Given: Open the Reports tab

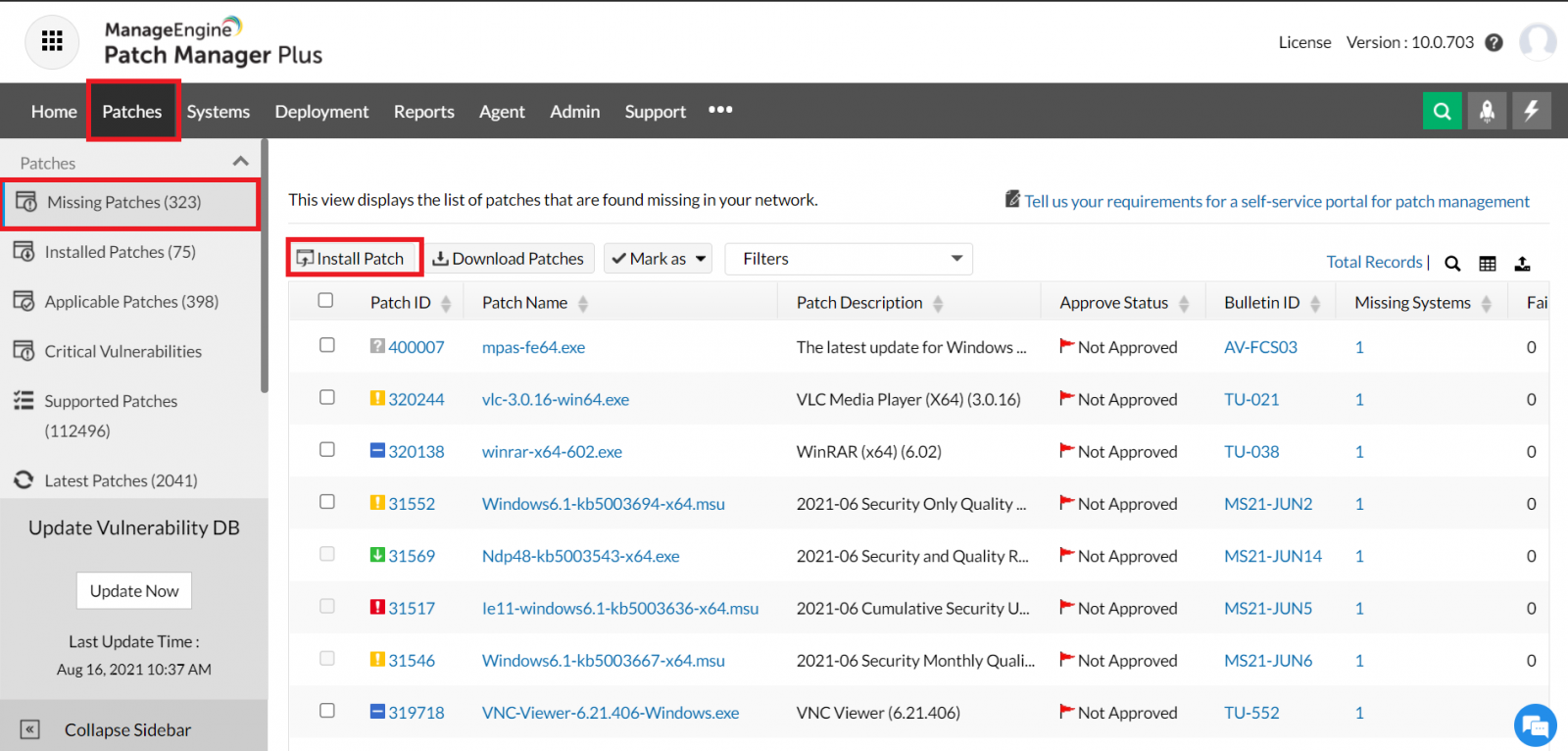Looking at the screenshot, I should coord(424,112).
